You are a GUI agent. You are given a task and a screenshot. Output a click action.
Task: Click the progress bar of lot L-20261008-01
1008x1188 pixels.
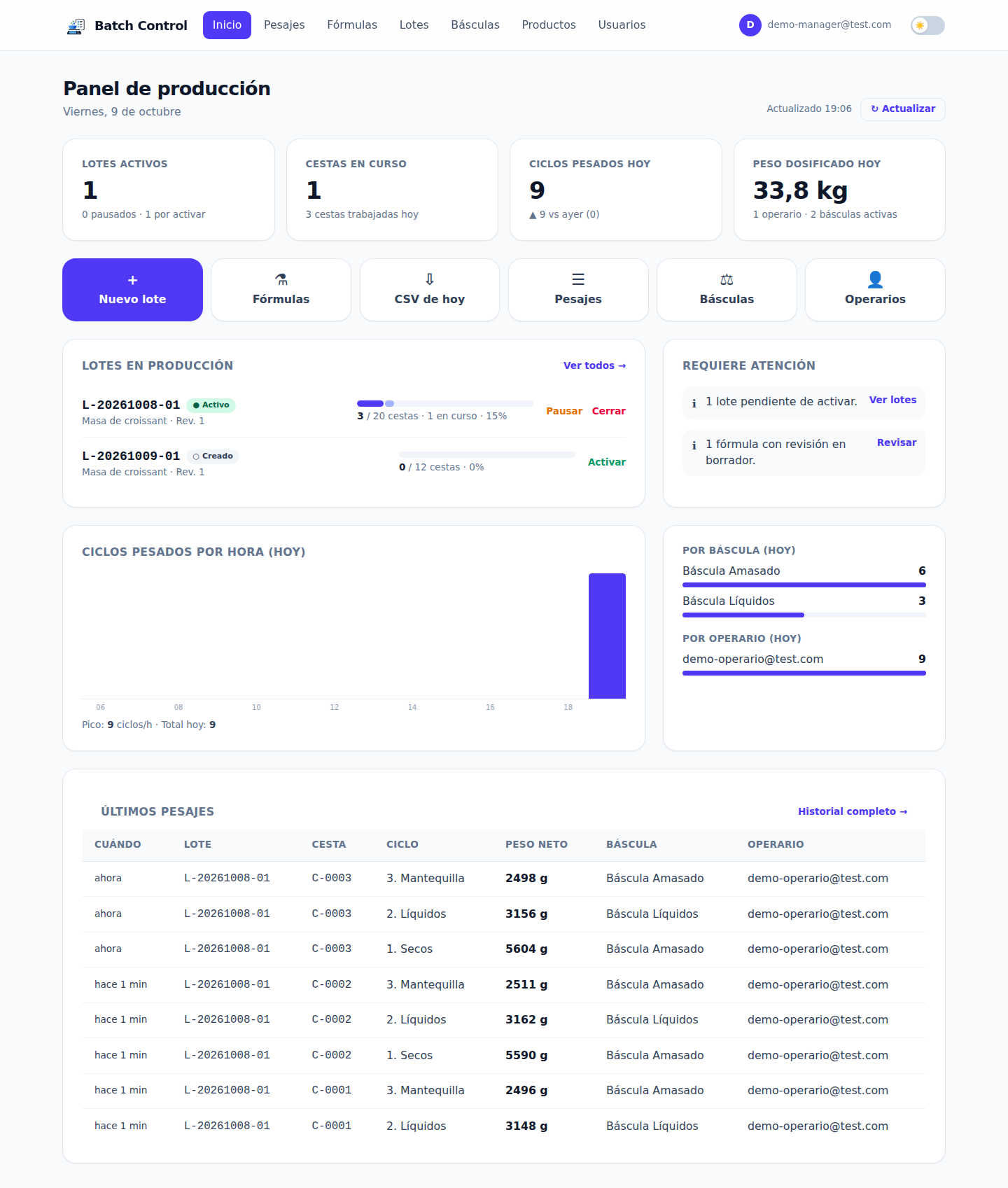point(445,404)
